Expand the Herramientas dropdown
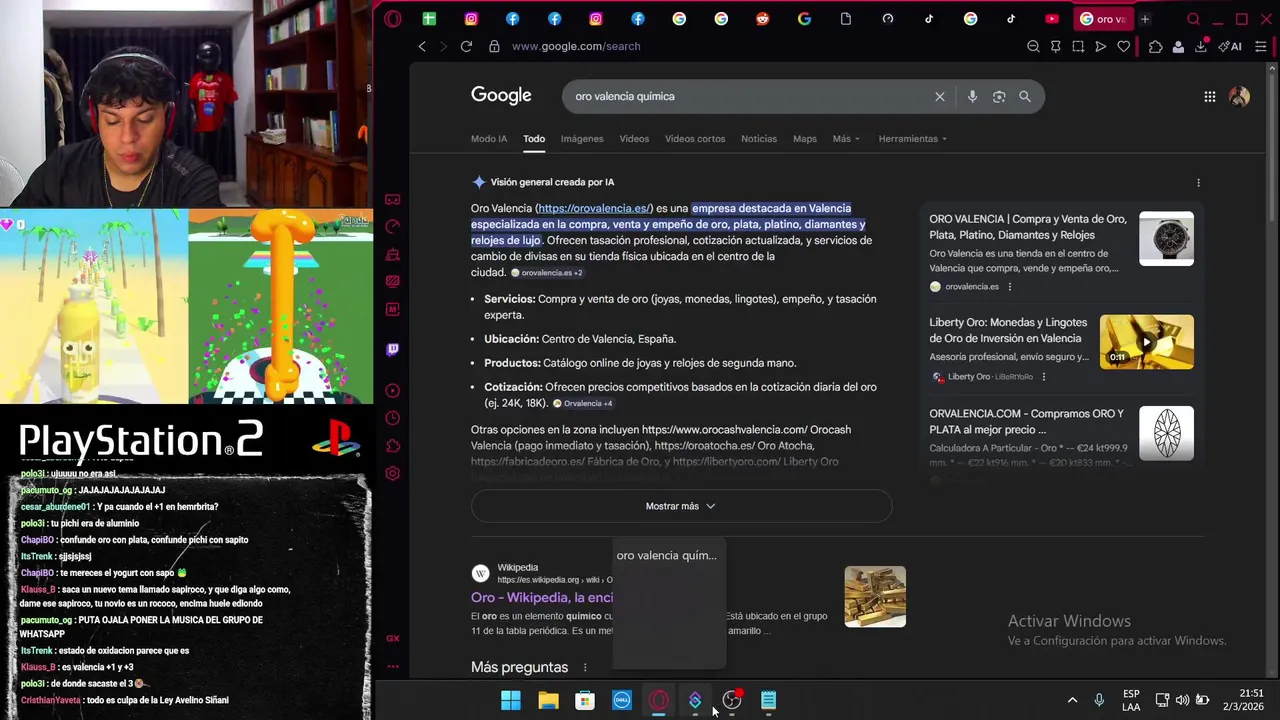The image size is (1280, 720). coord(913,139)
